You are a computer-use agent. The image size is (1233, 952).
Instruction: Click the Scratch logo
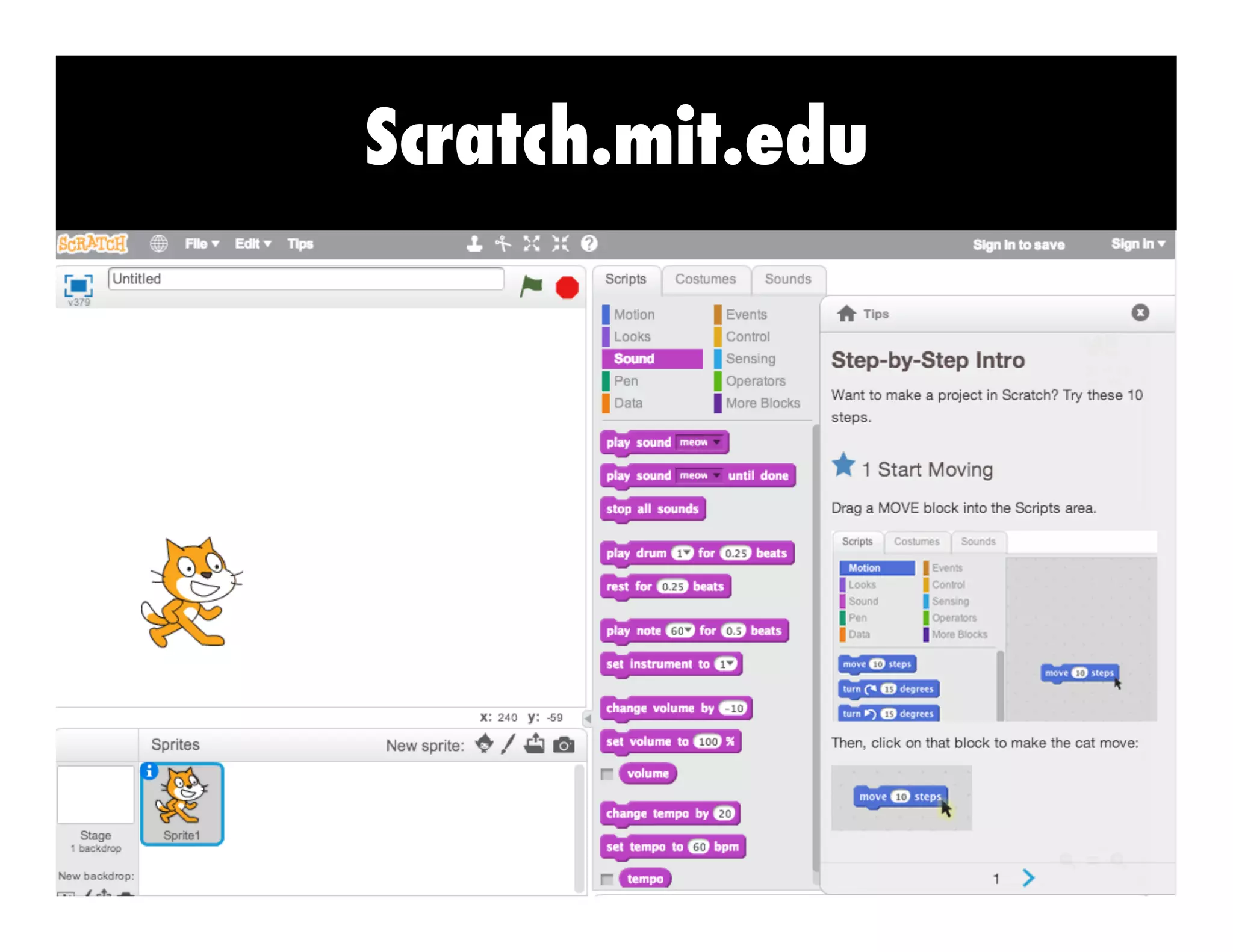92,244
